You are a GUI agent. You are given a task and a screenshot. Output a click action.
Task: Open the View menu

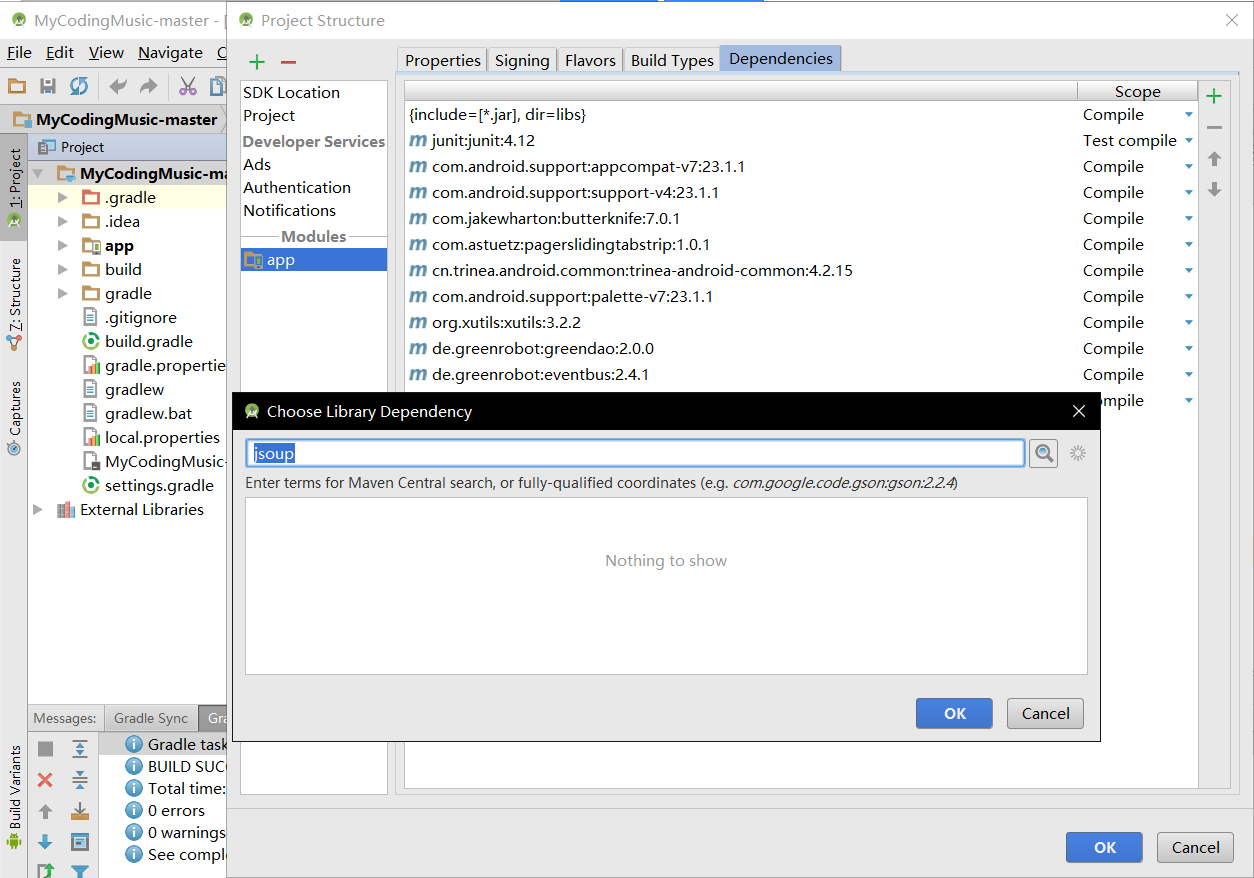tap(106, 52)
